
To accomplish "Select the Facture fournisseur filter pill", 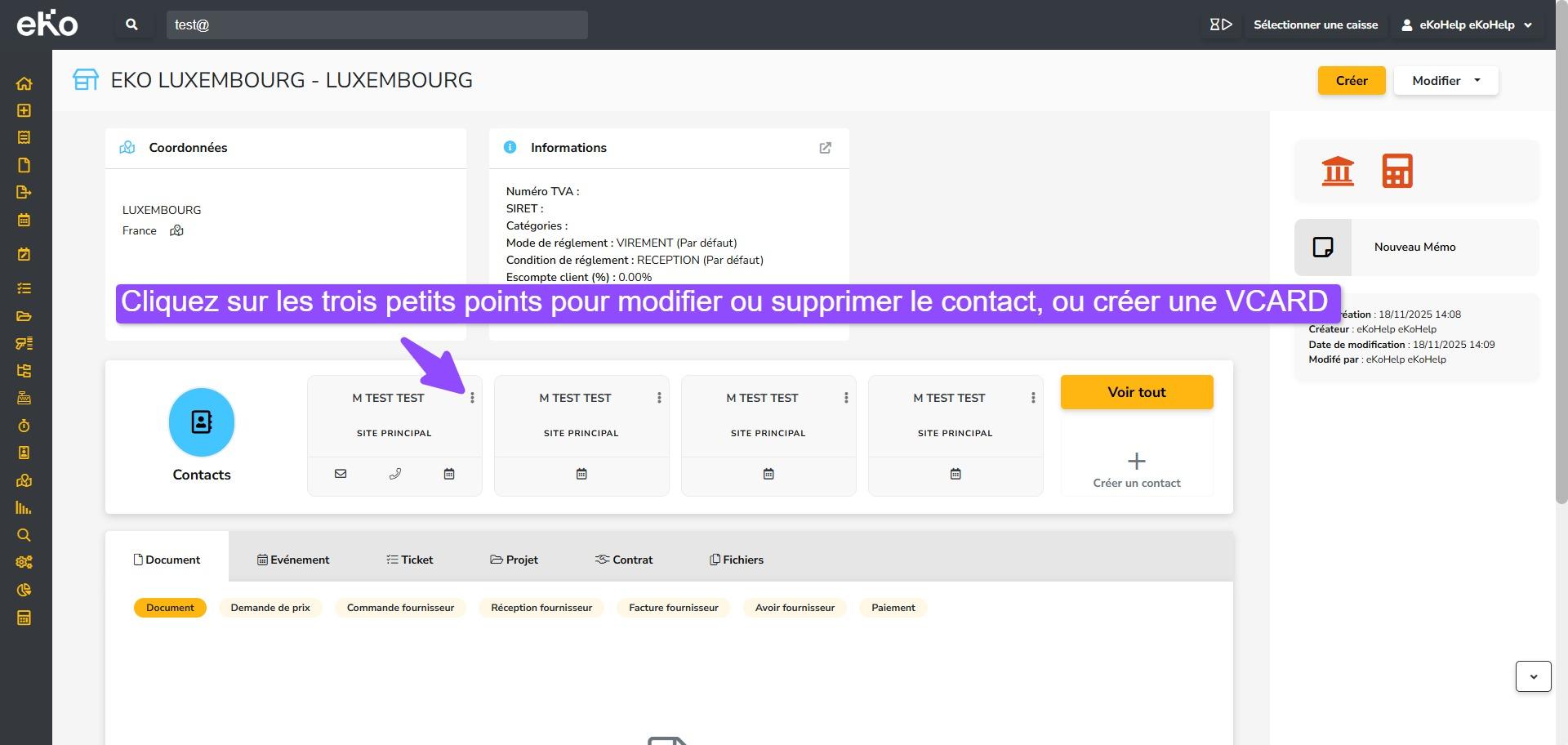I will (673, 608).
